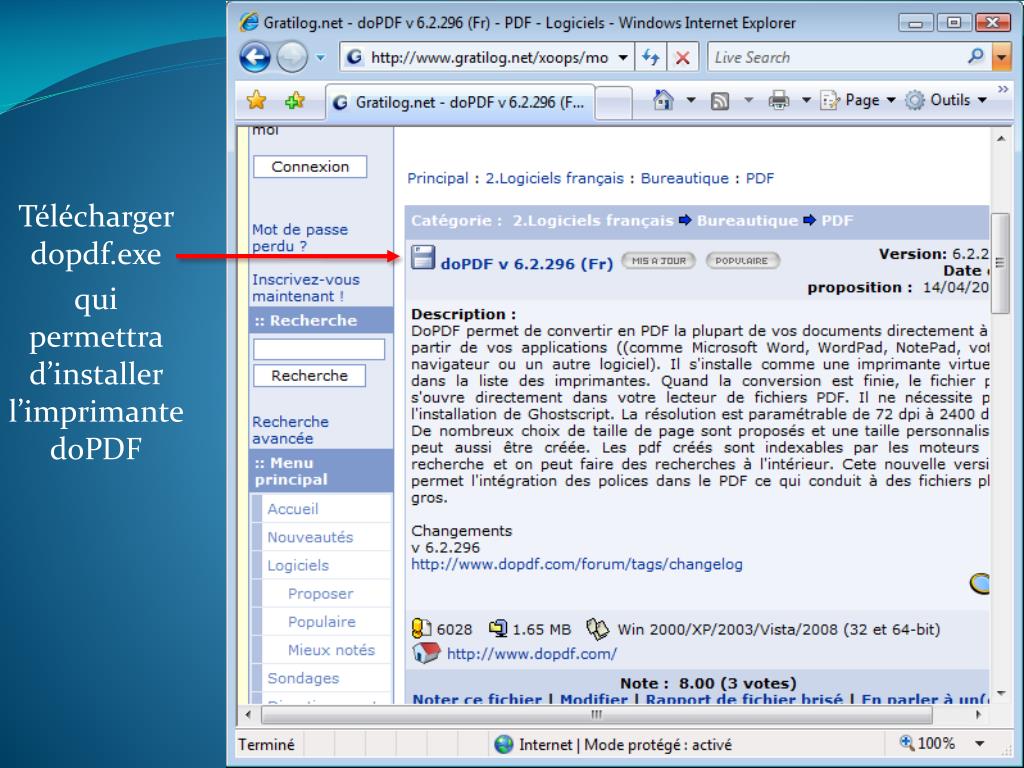Click the zoom level 100% button
Viewport: 1024px width, 768px height.
[x=927, y=743]
